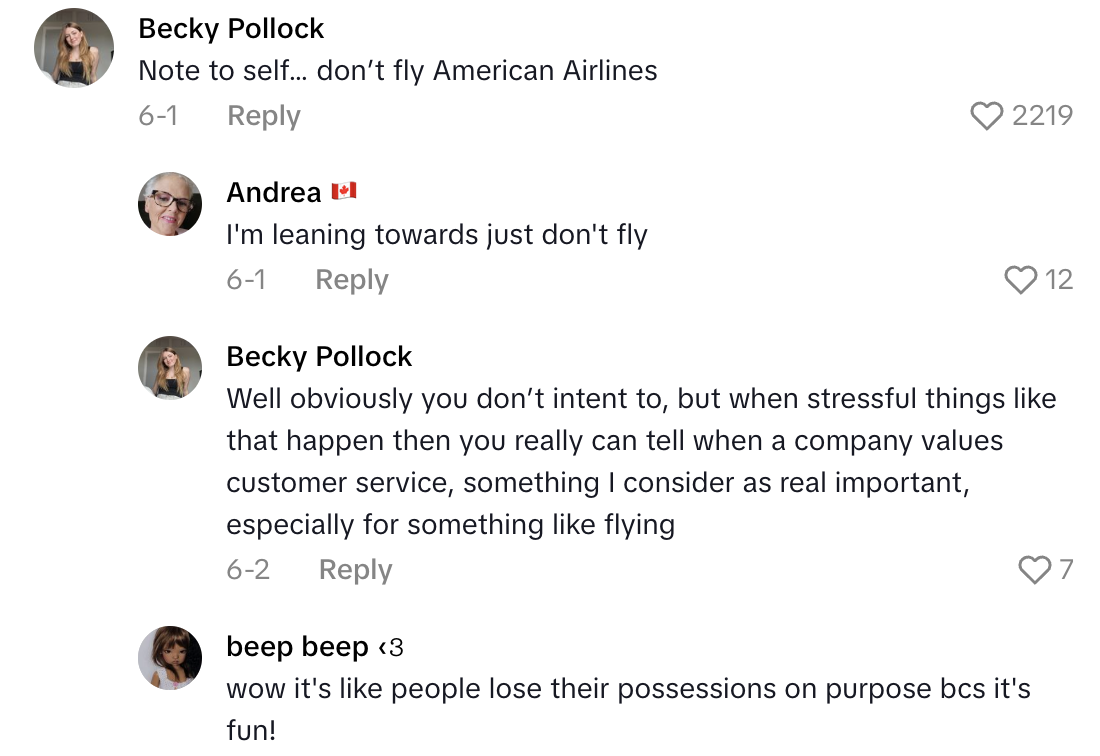
Task: Click the 12 likes count on Andrea's comment
Action: (1058, 280)
